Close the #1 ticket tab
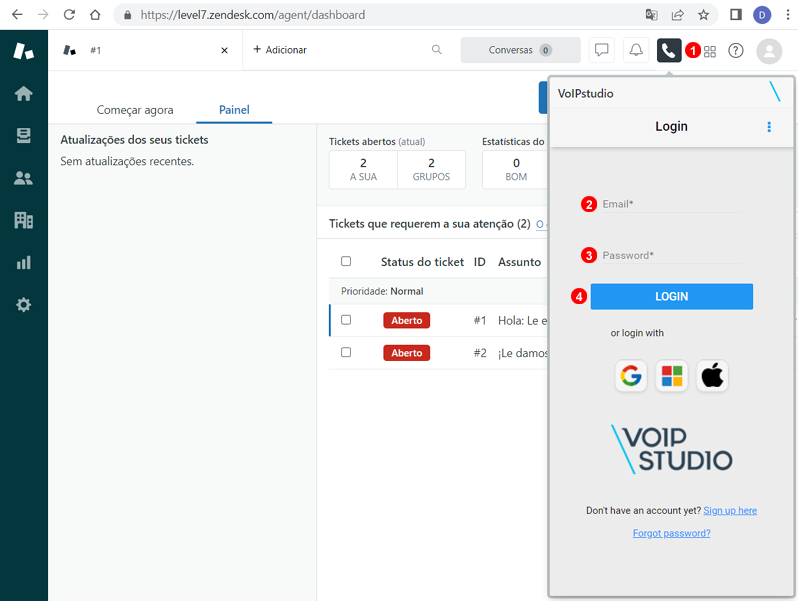Image resolution: width=798 pixels, height=601 pixels. pos(224,50)
